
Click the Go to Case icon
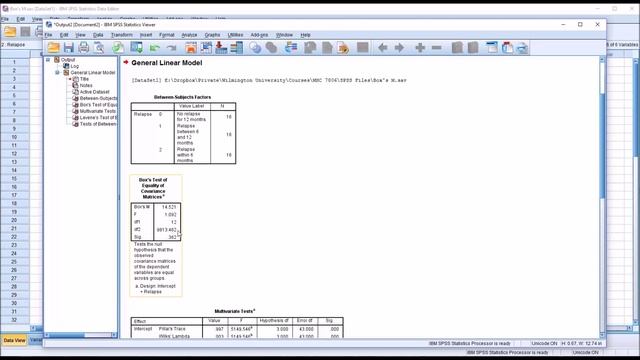pos(206,48)
